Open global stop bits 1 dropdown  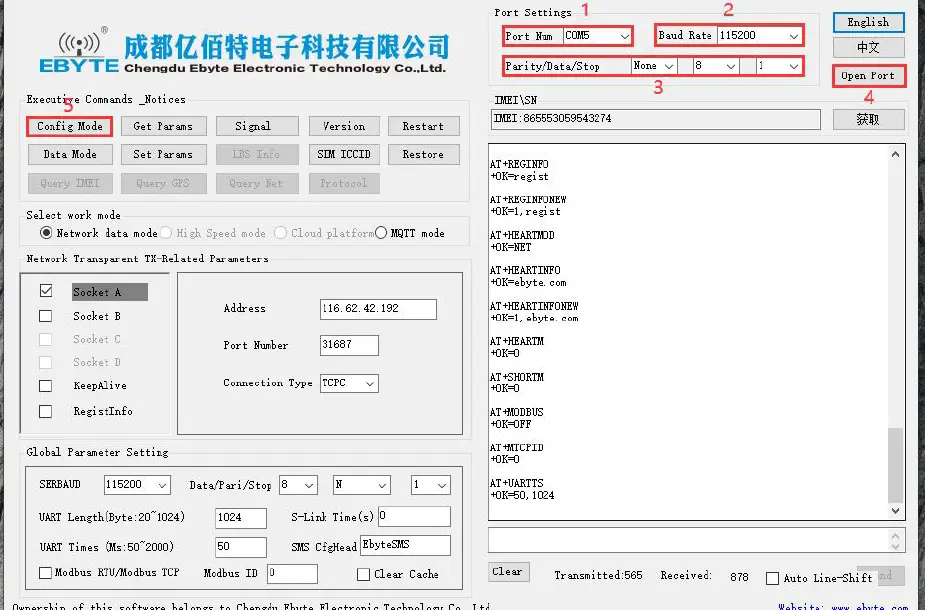click(431, 485)
